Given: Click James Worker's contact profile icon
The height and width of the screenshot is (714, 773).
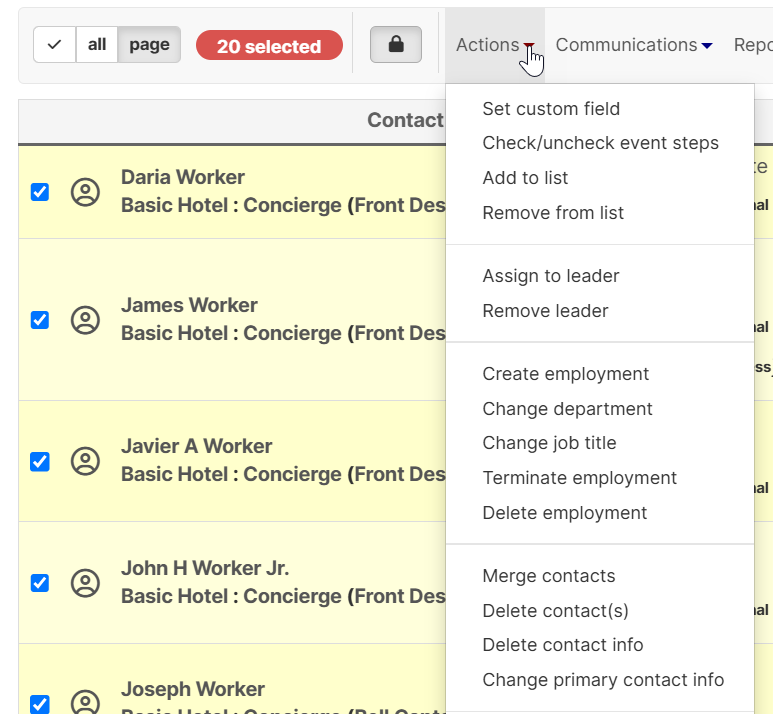Looking at the screenshot, I should point(85,320).
